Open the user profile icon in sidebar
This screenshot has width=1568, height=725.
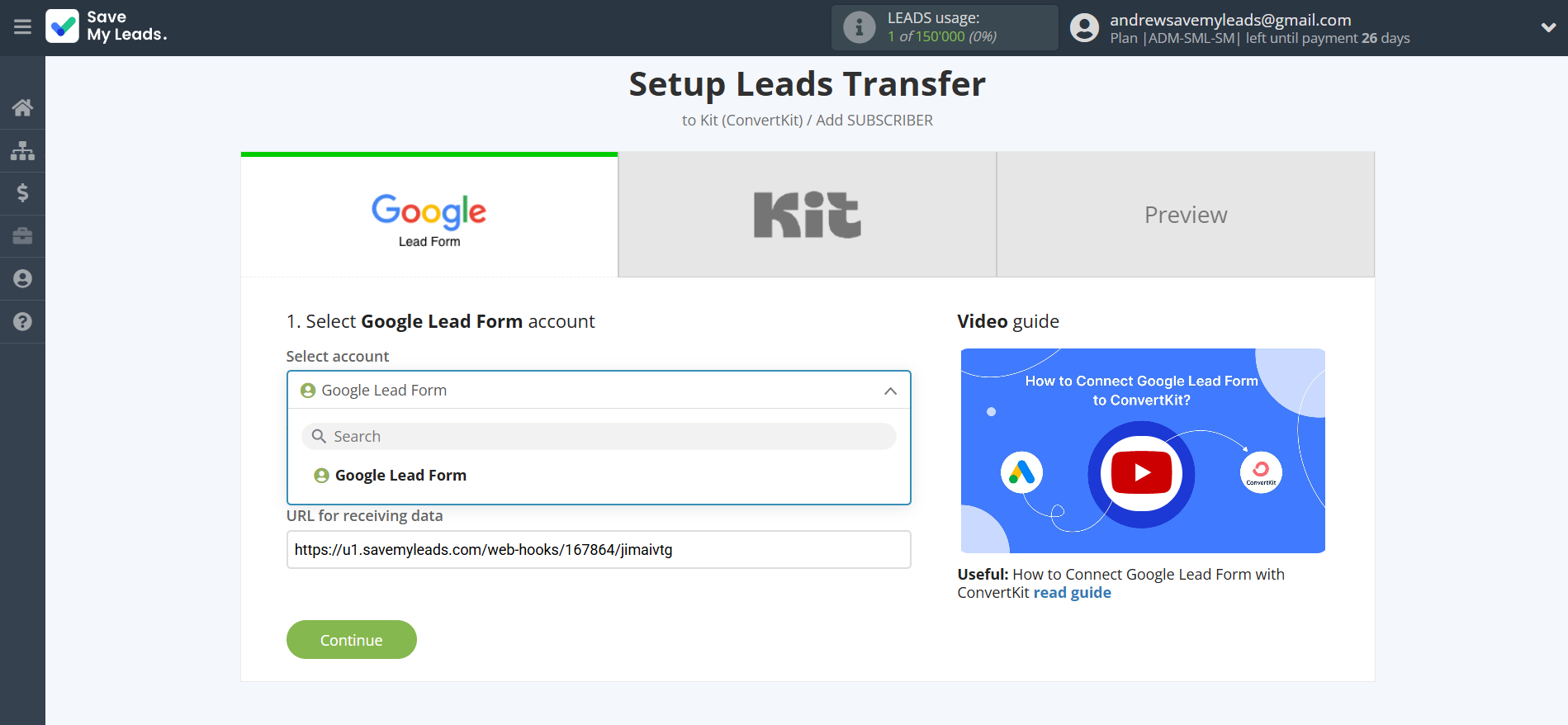[x=22, y=279]
